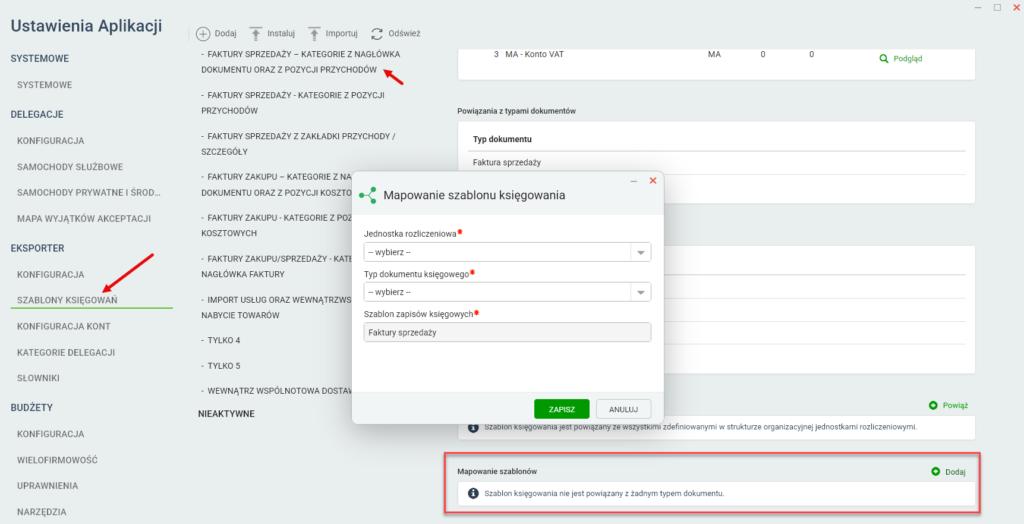Click 'Mapowanie szablonów' section heading

(497, 471)
